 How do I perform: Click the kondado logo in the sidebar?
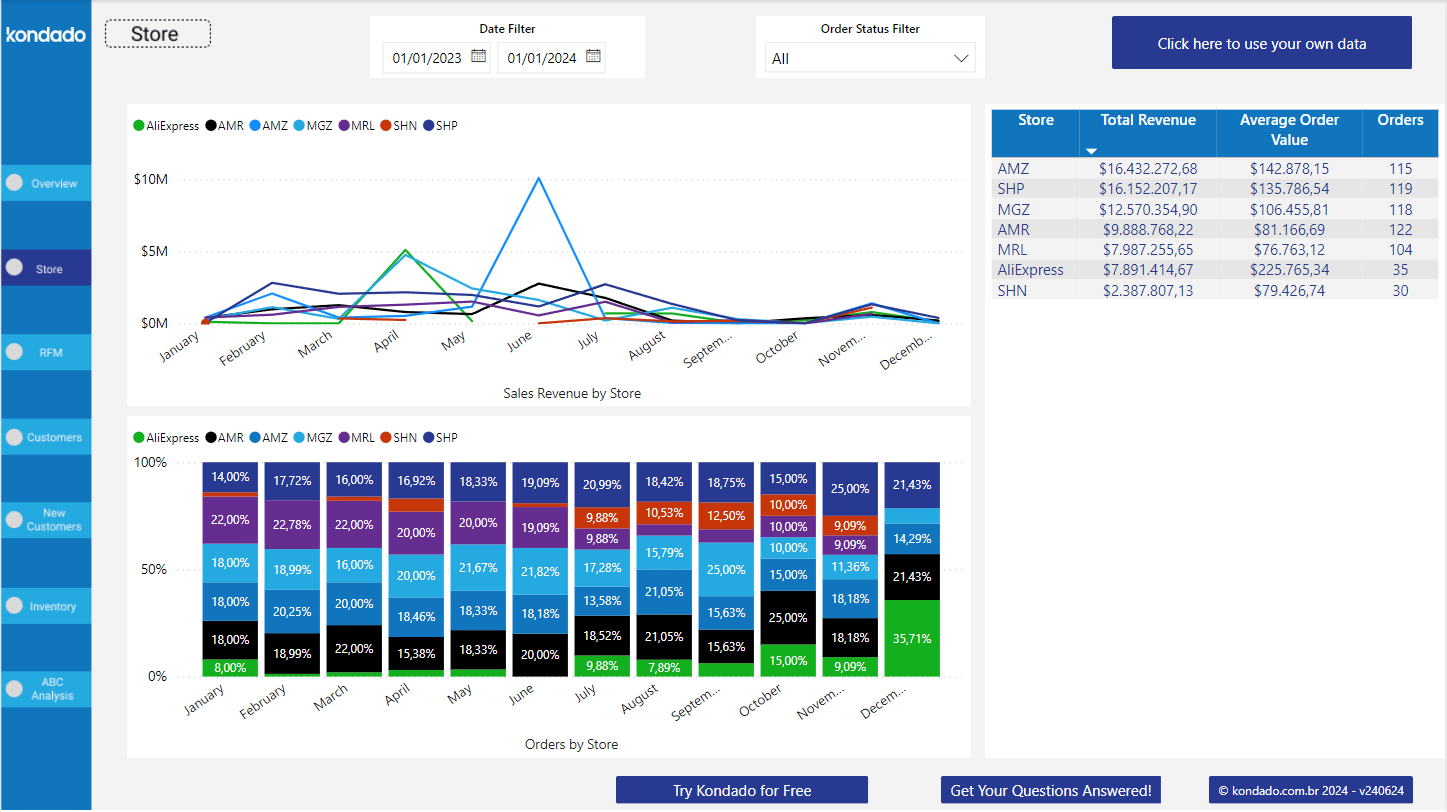pos(45,34)
